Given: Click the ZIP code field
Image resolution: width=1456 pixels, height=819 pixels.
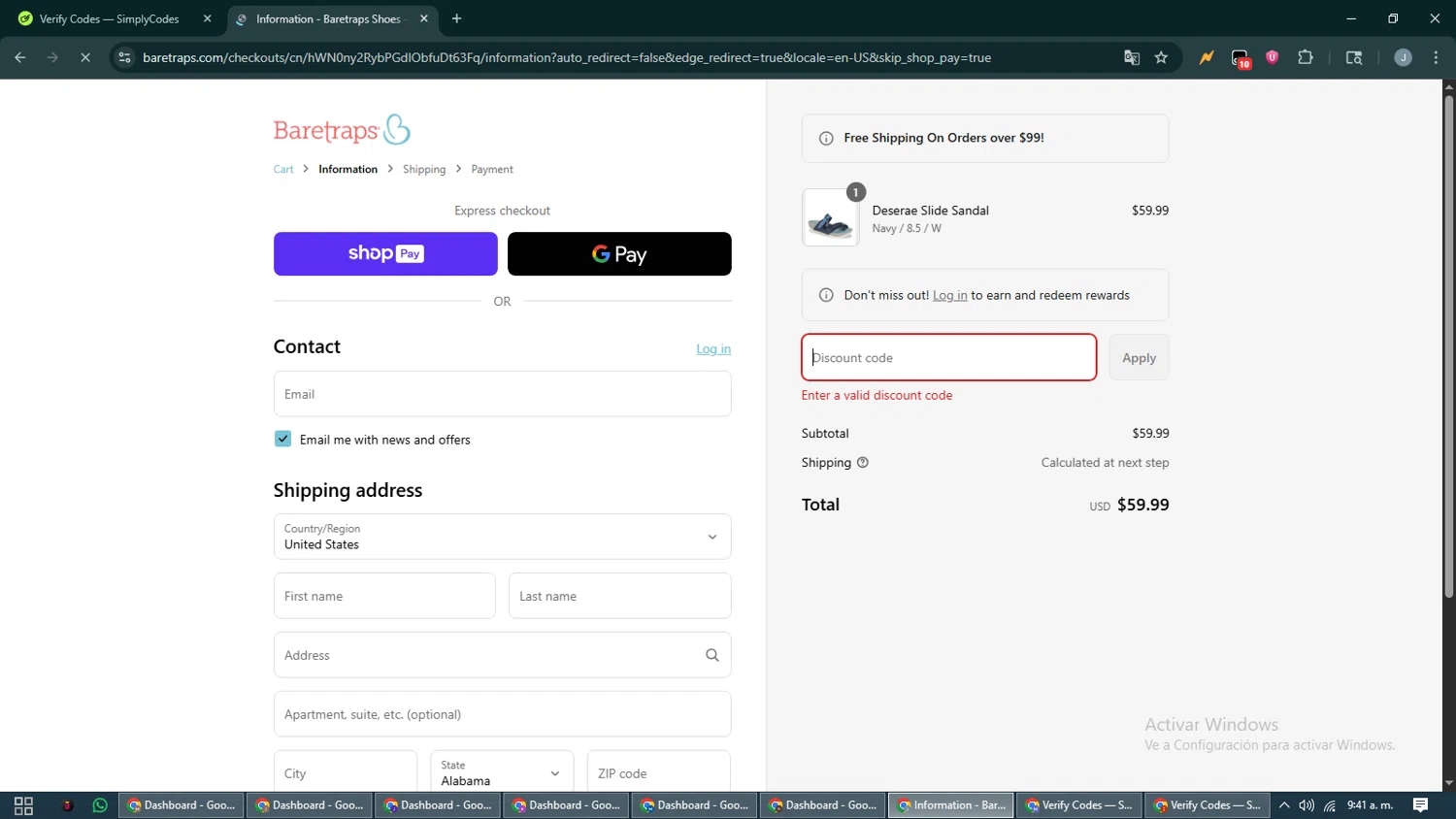Looking at the screenshot, I should [x=658, y=773].
